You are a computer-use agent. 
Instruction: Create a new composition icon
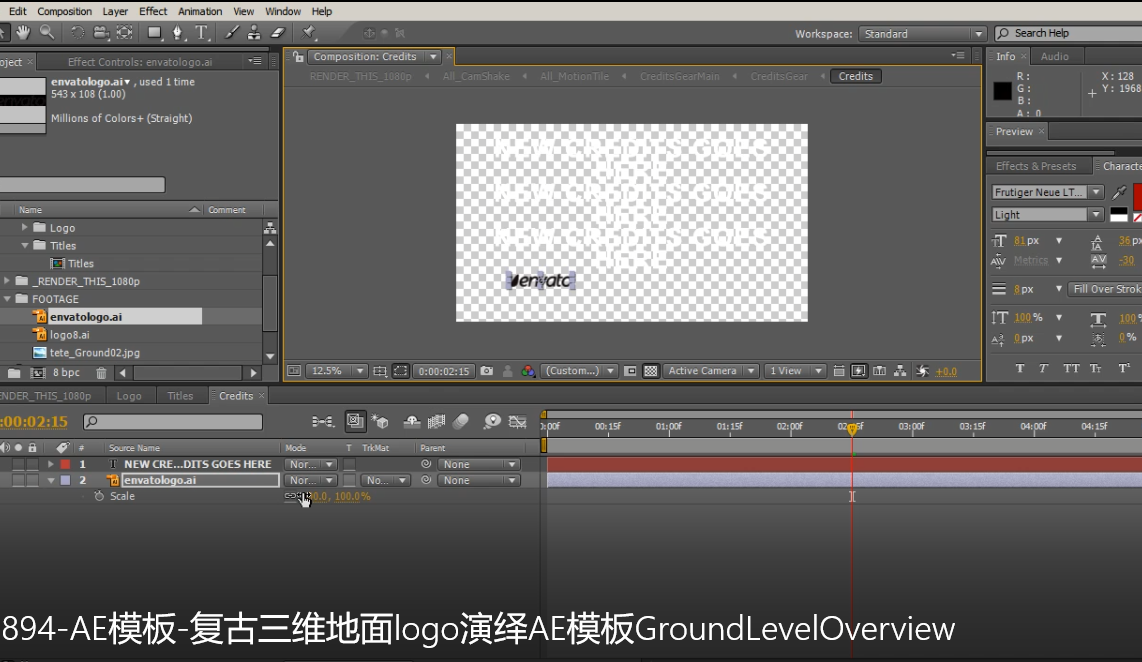pos(38,373)
